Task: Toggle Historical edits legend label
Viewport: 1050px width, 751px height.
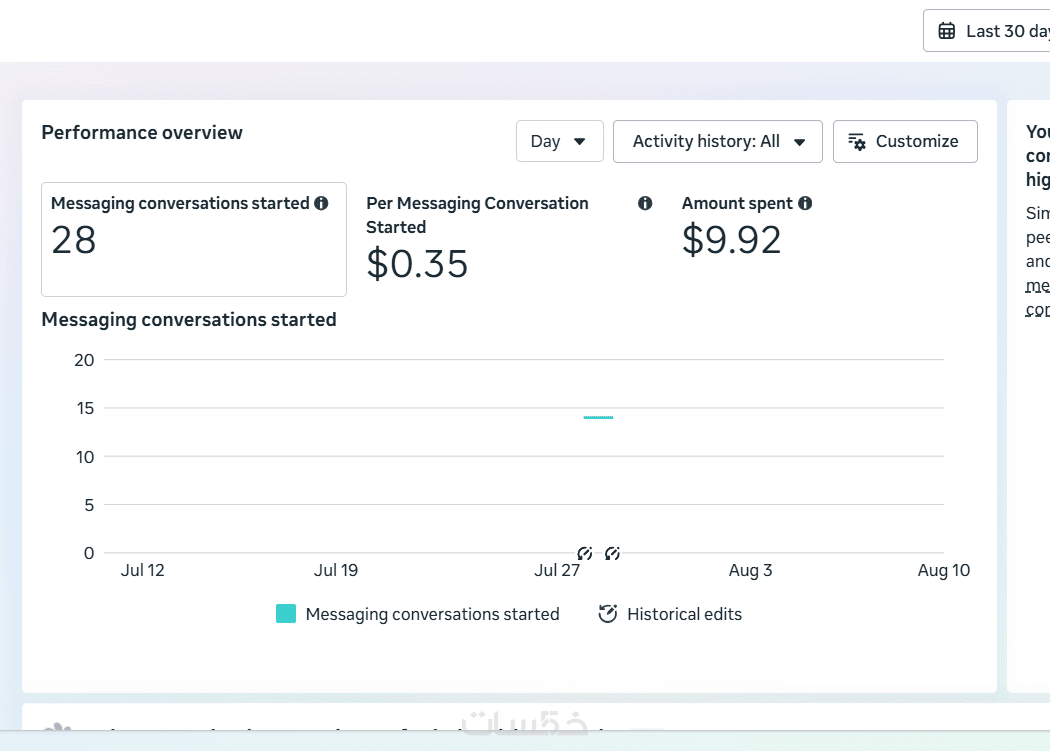Action: click(x=684, y=614)
